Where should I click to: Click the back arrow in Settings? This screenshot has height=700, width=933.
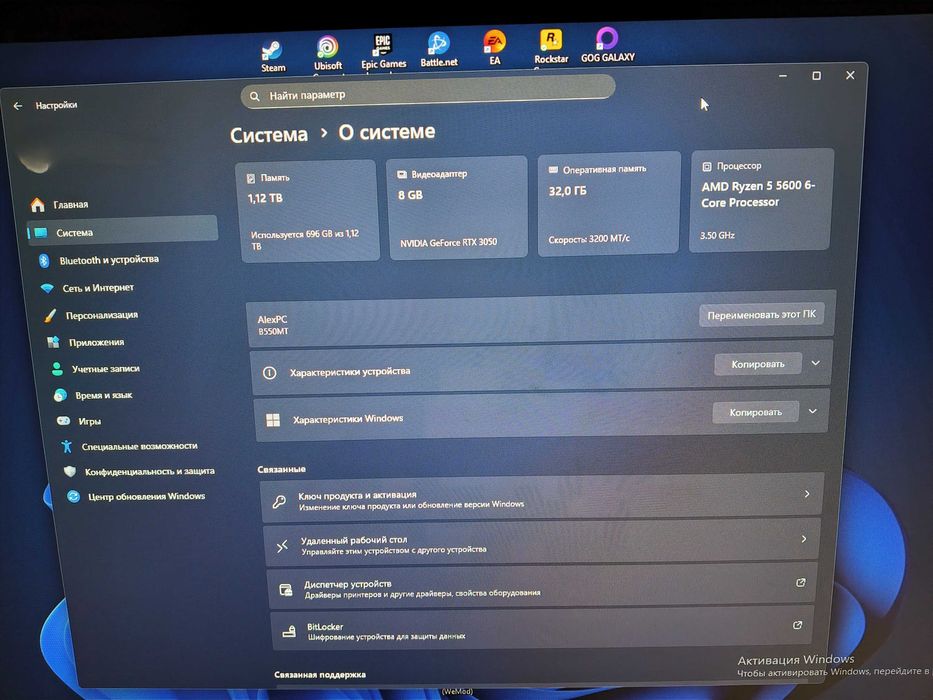pyautogui.click(x=18, y=106)
